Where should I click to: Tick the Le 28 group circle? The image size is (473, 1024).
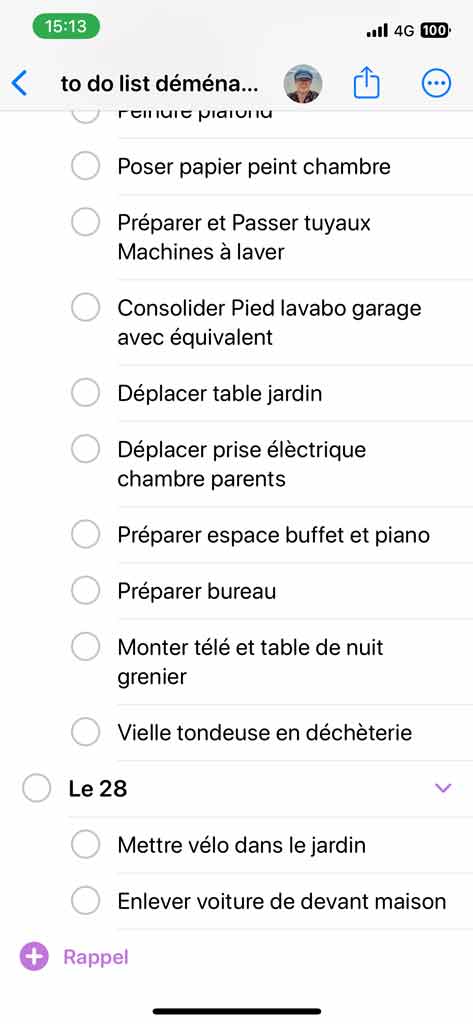click(x=36, y=788)
